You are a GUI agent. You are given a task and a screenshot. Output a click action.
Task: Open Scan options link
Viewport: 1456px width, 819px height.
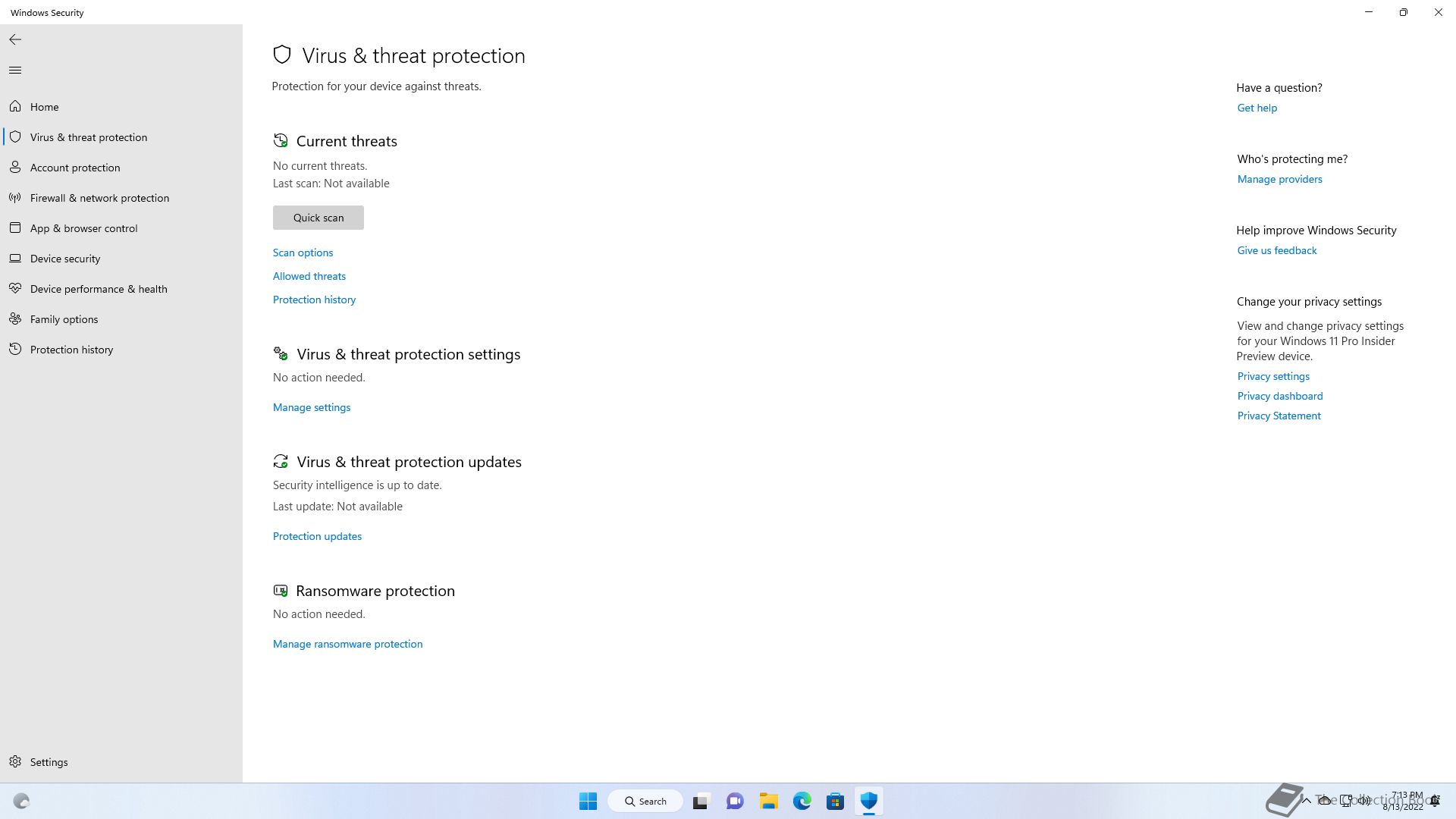[303, 253]
